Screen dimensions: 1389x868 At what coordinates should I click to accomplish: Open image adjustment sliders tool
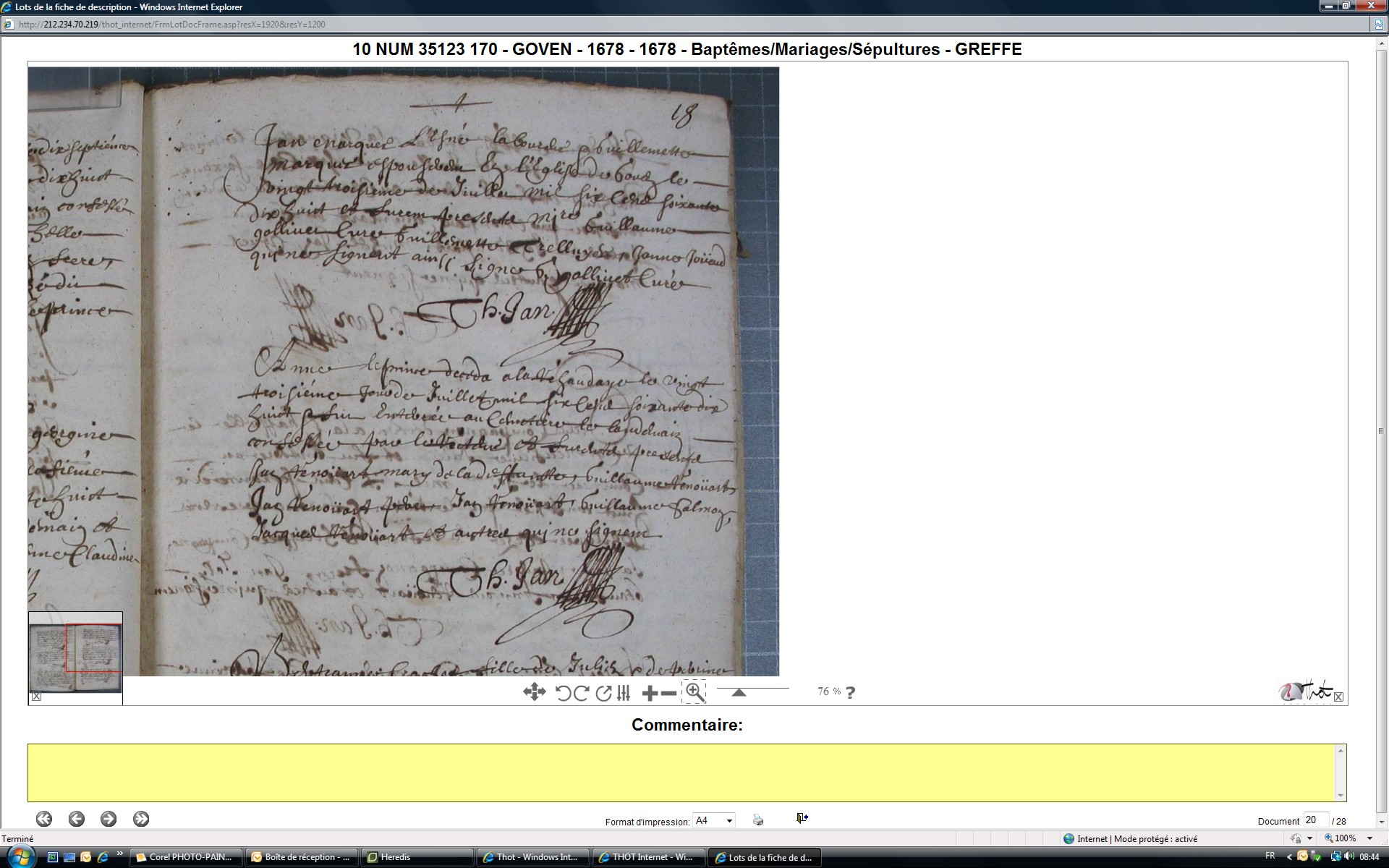[x=624, y=693]
